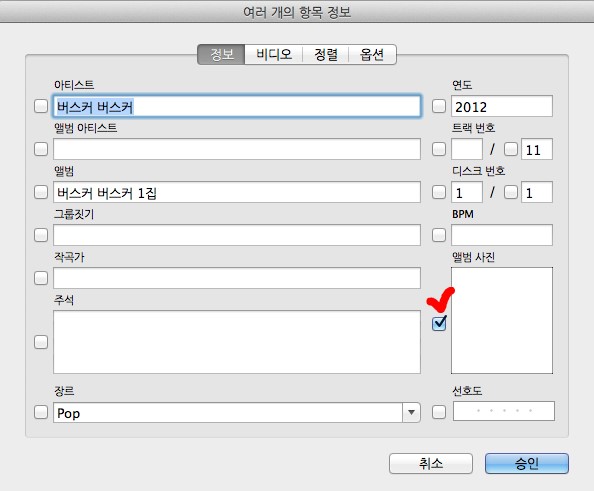594x491 pixels.
Task: Check the 주석 comments checkbox
Action: pos(41,342)
